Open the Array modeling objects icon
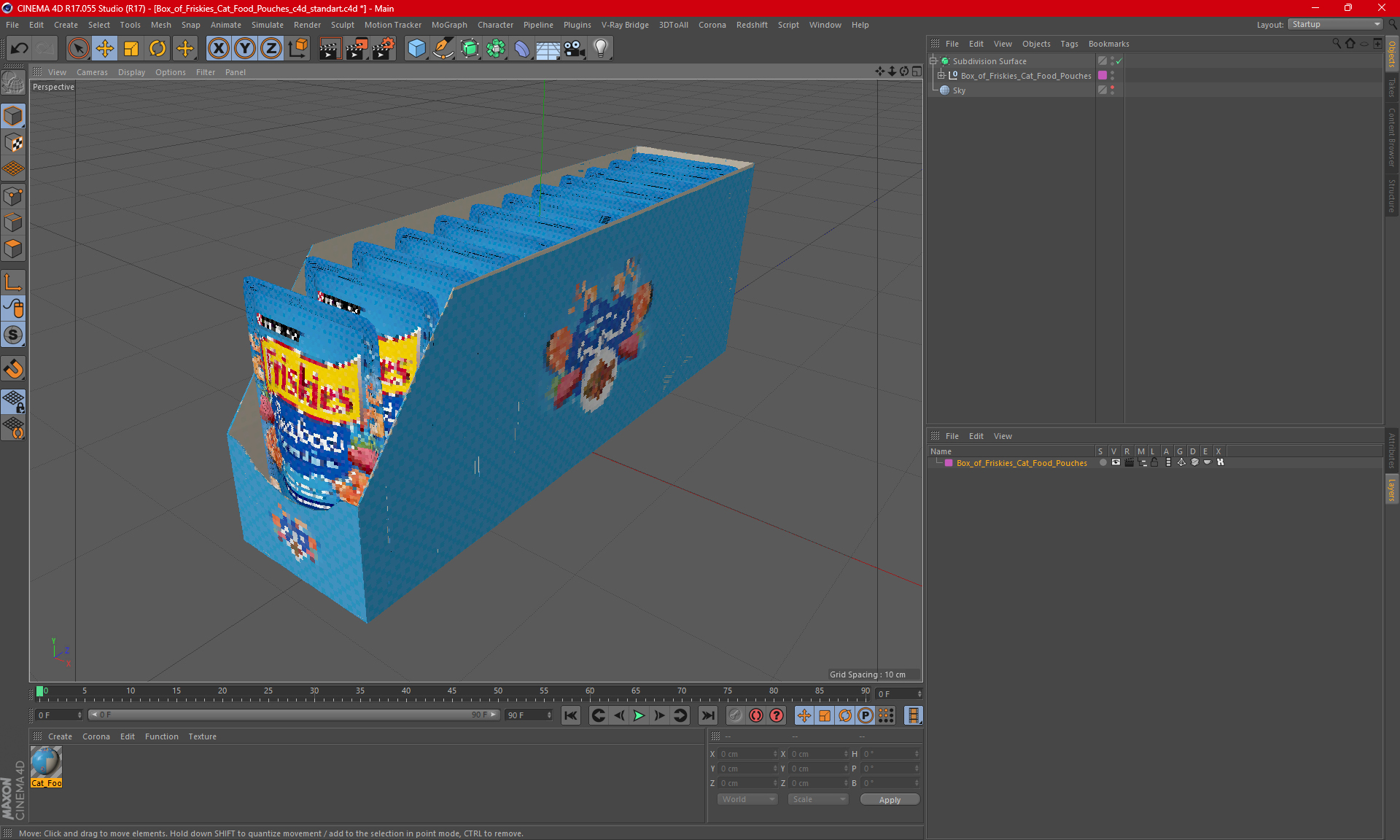This screenshot has width=1400, height=840. tap(496, 48)
